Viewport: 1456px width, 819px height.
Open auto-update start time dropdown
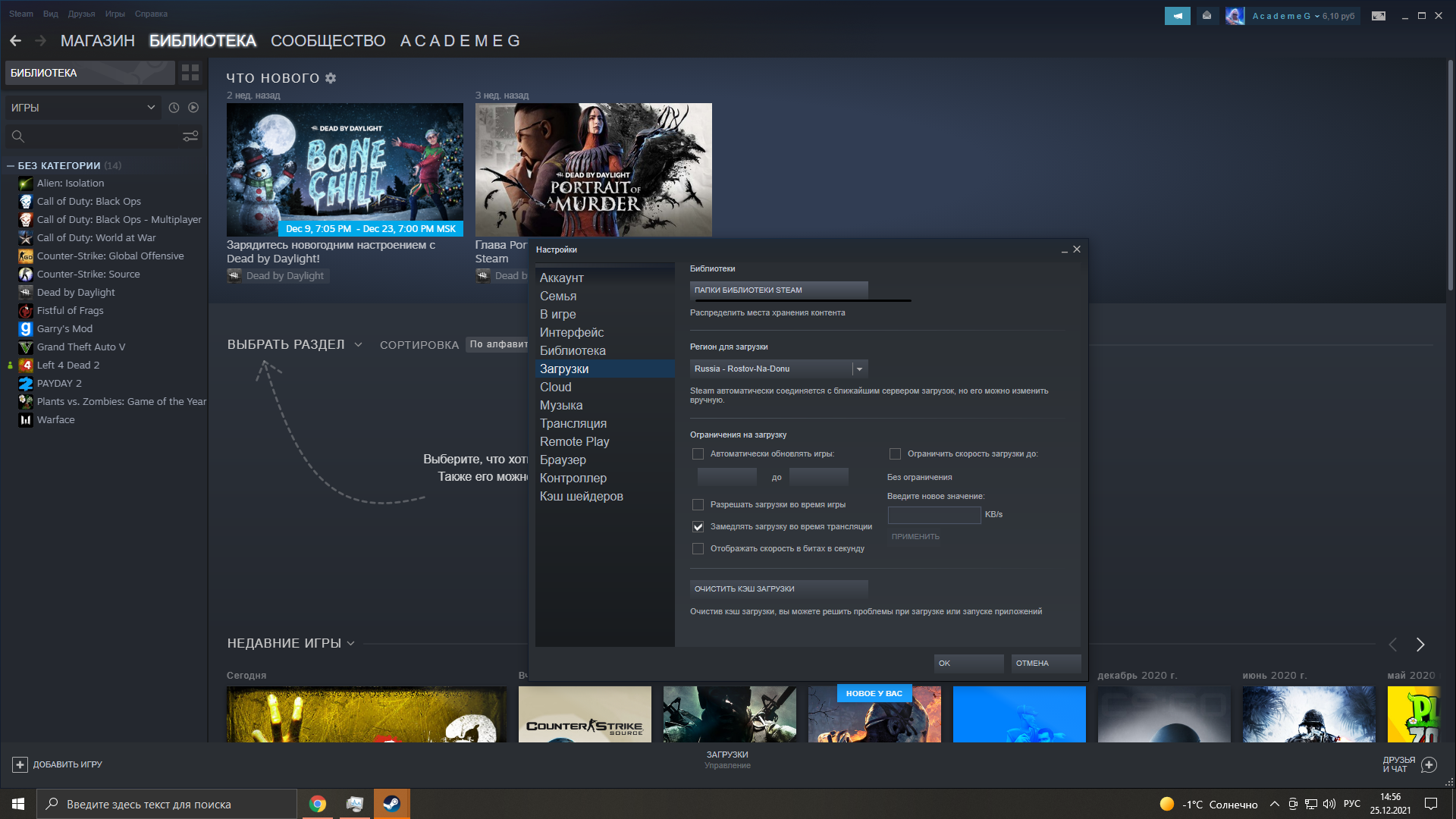(727, 477)
